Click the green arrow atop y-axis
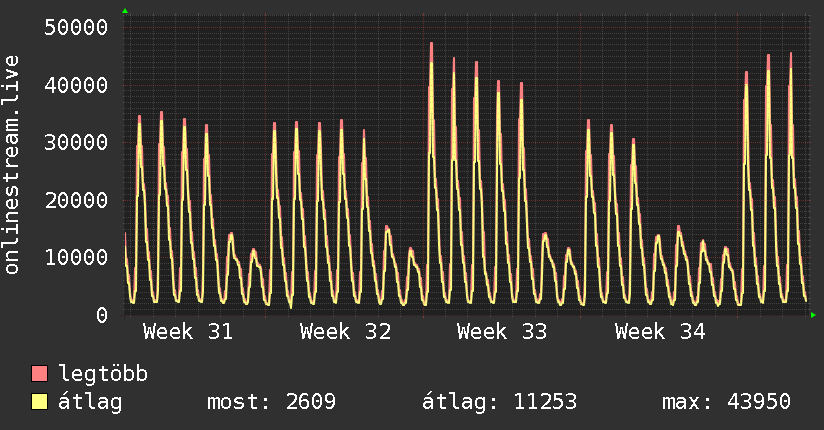This screenshot has width=824, height=430. pyautogui.click(x=125, y=11)
